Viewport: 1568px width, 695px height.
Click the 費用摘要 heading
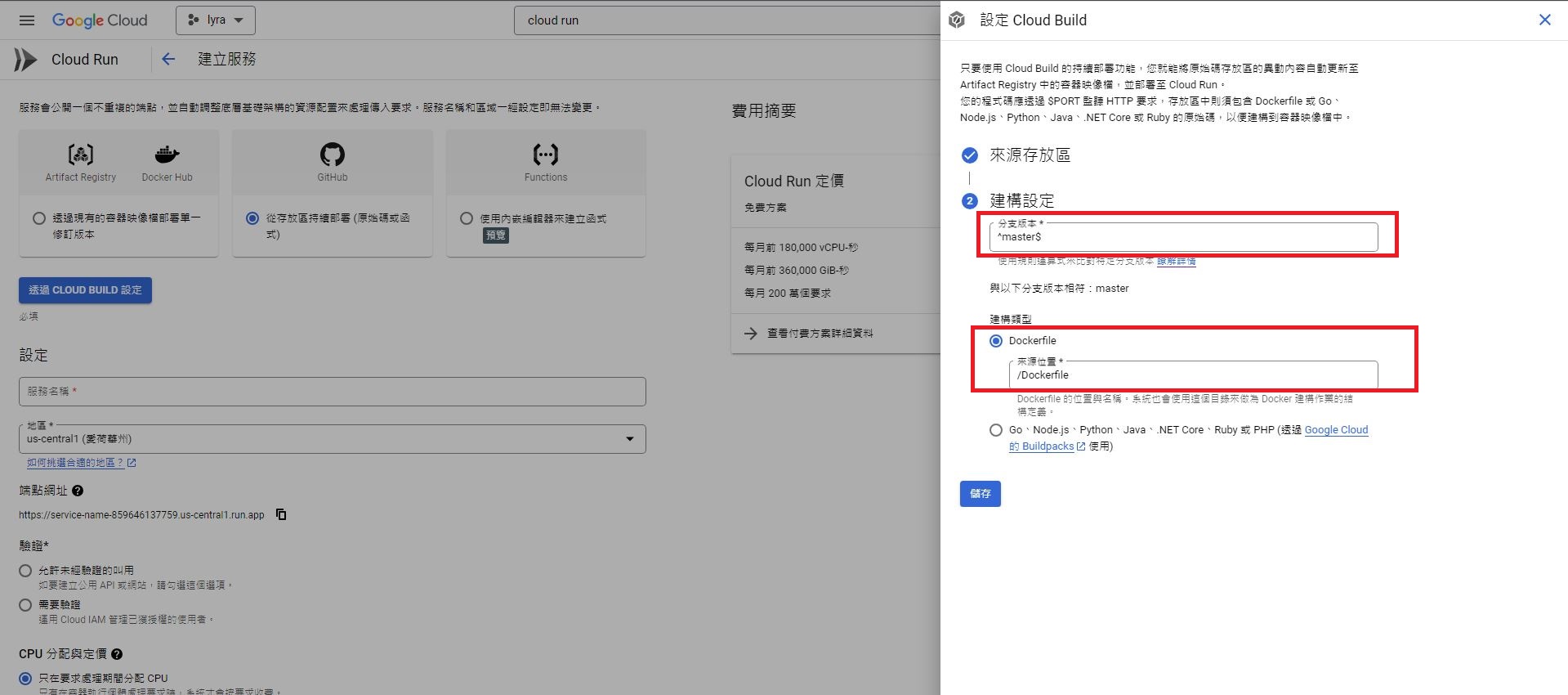[x=763, y=110]
